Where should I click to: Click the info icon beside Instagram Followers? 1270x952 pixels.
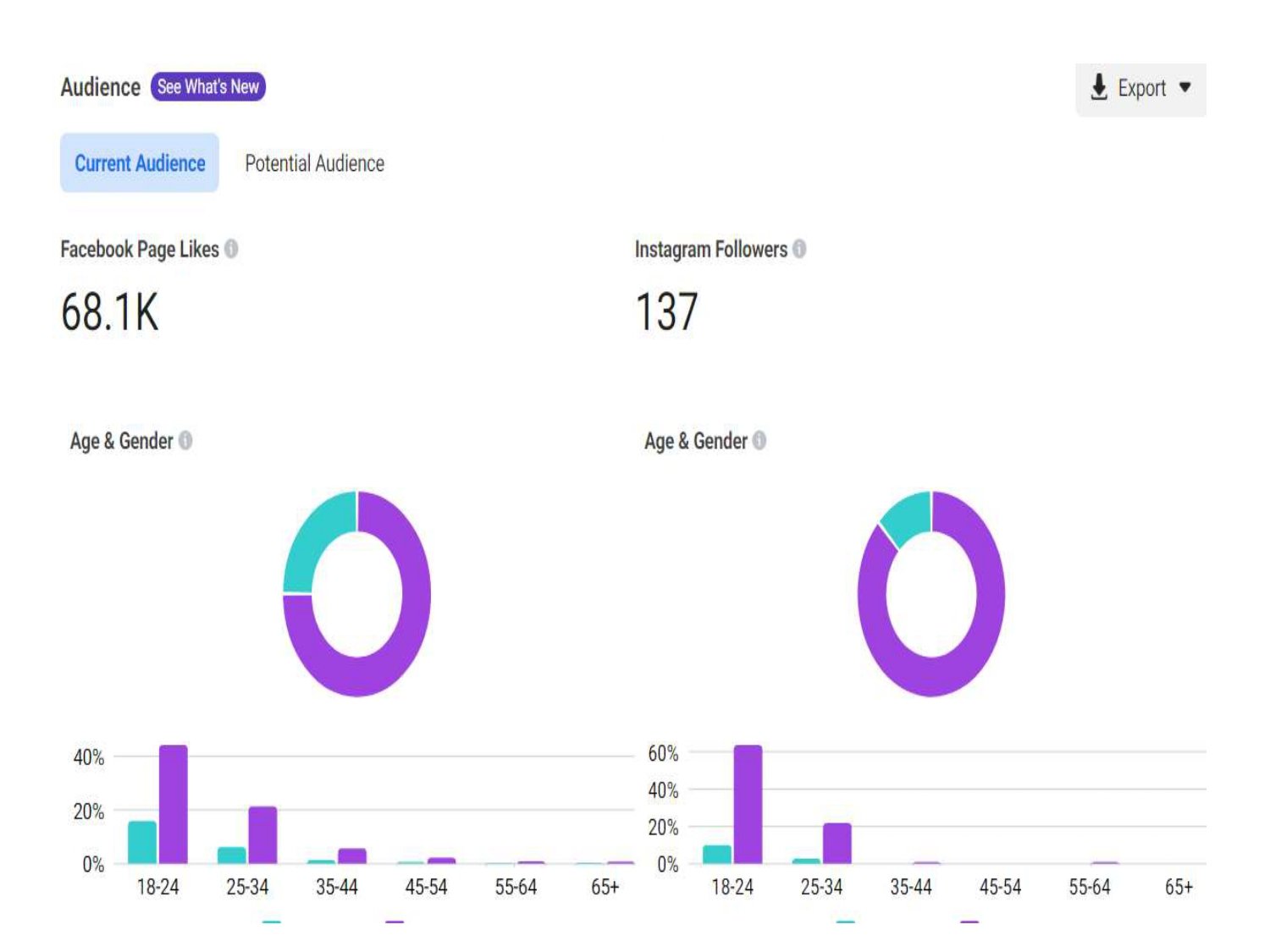coord(798,249)
